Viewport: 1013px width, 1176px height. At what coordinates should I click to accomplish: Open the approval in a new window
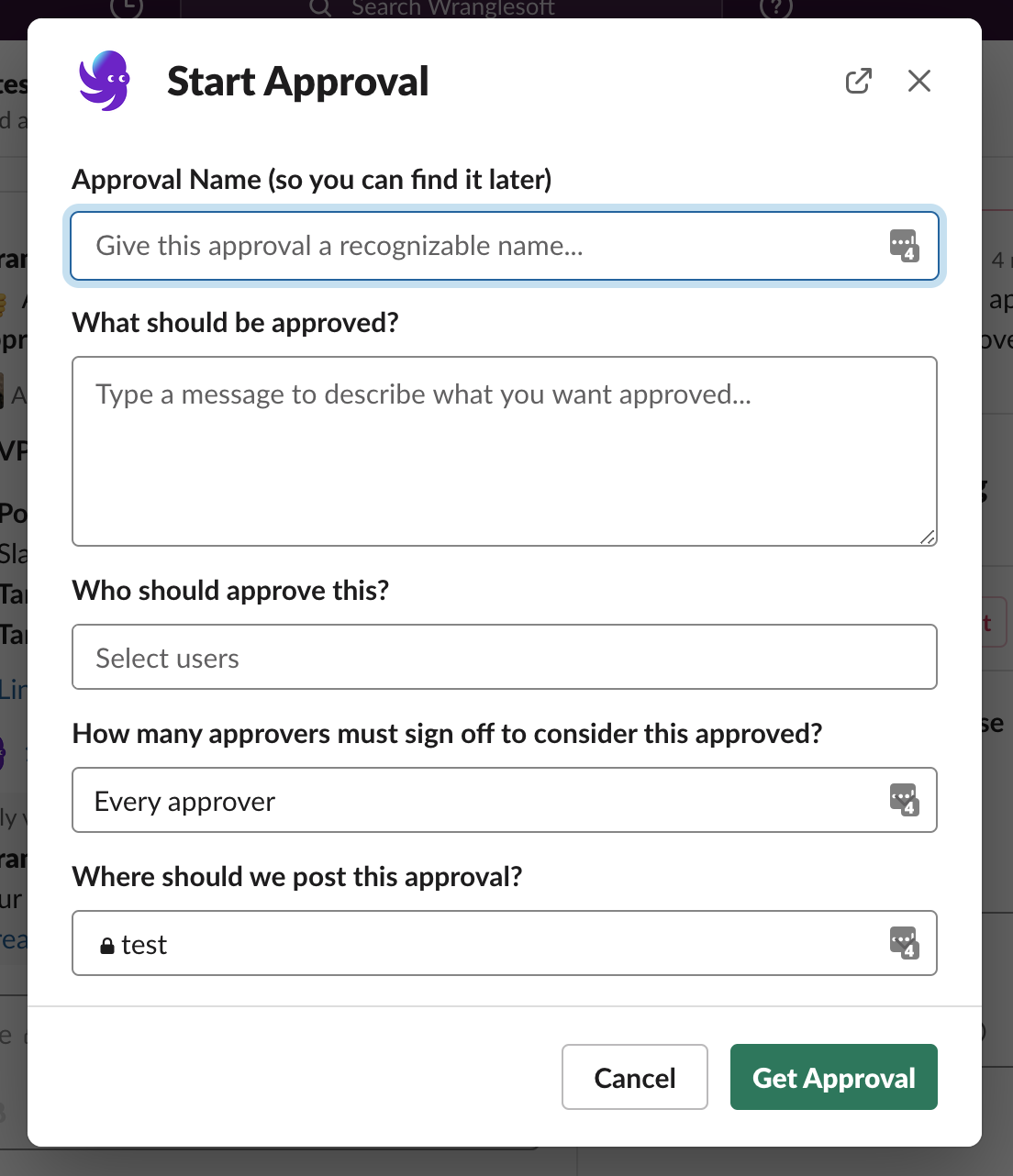857,81
